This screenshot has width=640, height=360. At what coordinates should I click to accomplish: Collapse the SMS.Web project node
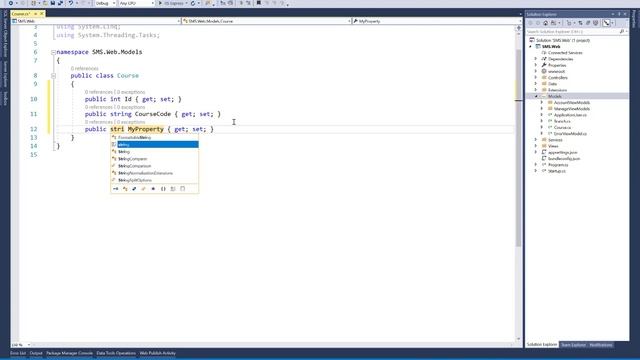[x=531, y=47]
